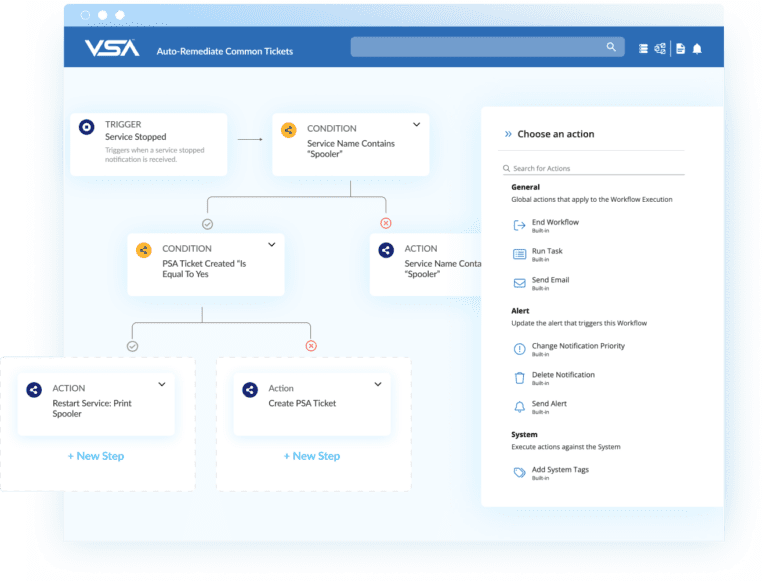The width and height of the screenshot is (768, 581).
Task: Click the orange icon of PSA Ticket Created condition
Action: coord(144,250)
